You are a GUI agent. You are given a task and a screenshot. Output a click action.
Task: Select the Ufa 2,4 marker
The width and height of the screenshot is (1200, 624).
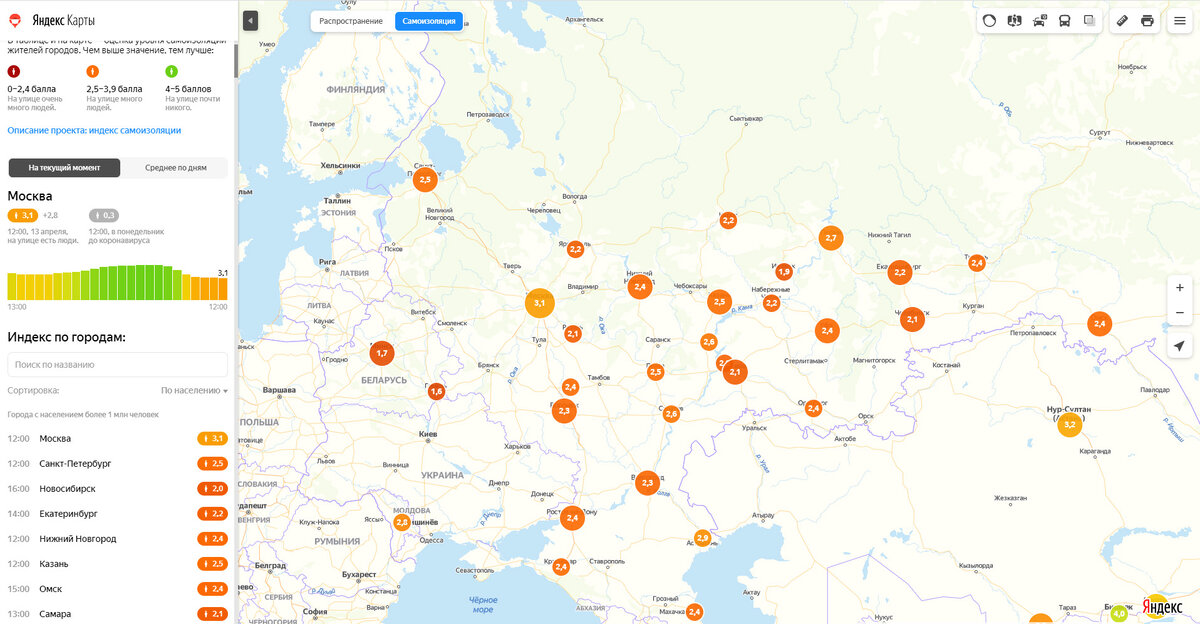(x=827, y=330)
